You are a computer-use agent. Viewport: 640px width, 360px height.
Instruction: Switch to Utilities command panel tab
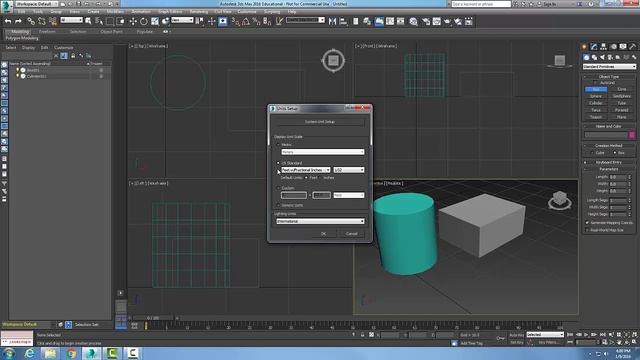coord(633,47)
